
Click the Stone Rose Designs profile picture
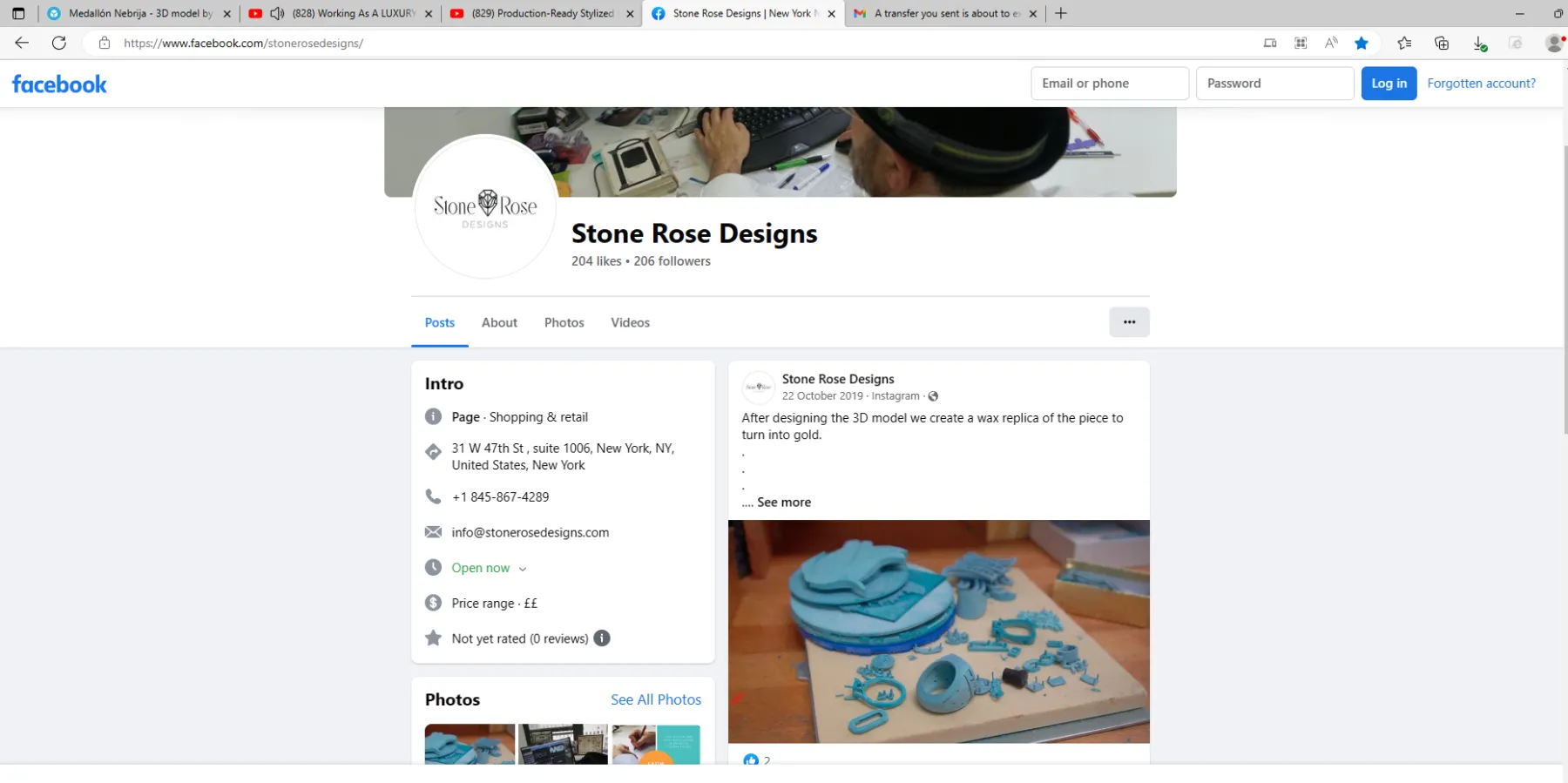pyautogui.click(x=485, y=207)
